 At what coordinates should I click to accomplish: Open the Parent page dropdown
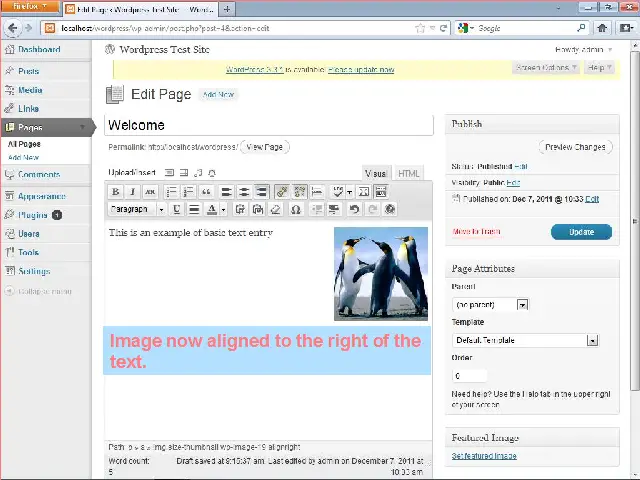[x=490, y=304]
